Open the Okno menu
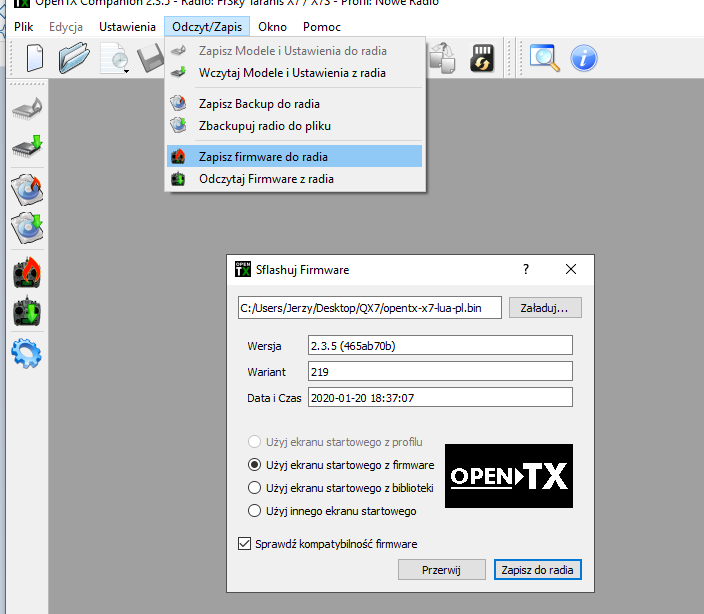This screenshot has height=614, width=704. 272,27
